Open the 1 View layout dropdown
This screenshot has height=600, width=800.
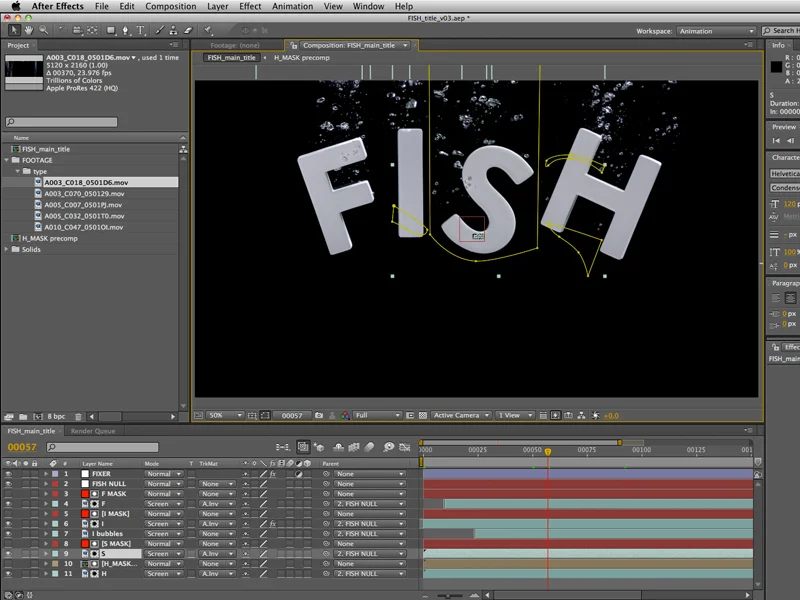514,415
